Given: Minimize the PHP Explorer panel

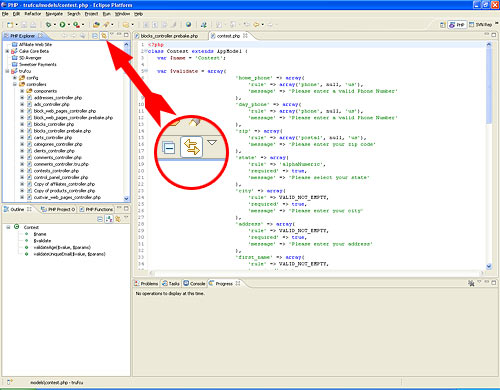Looking at the screenshot, I should click(x=119, y=35).
